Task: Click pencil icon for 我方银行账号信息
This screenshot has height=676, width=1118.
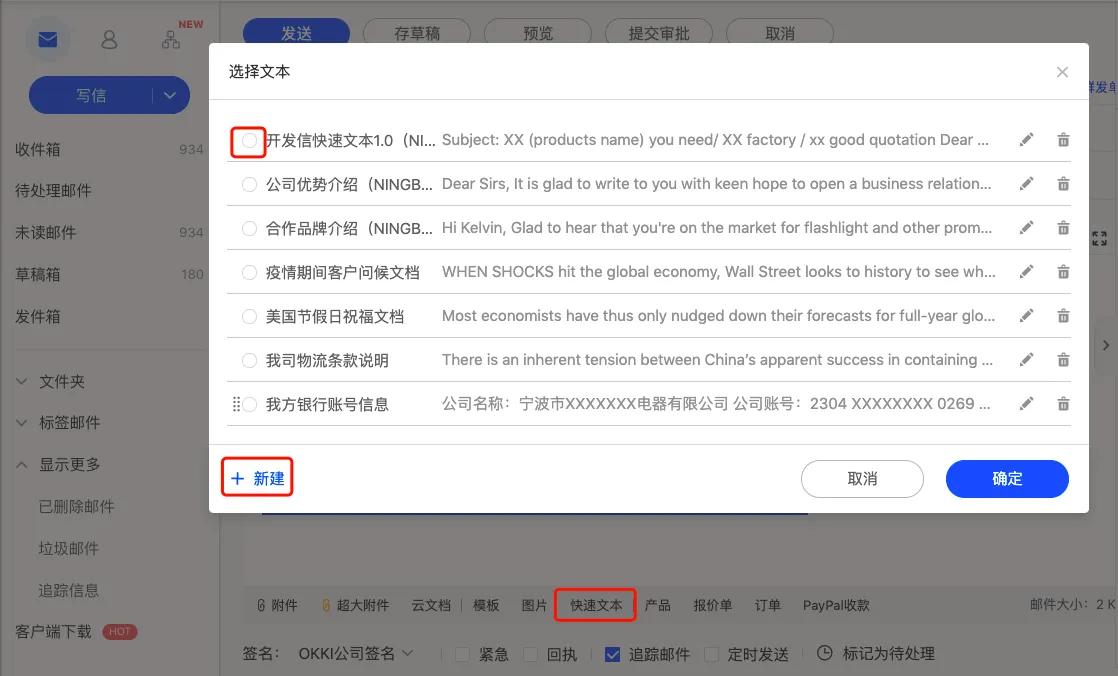Action: tap(1026, 404)
